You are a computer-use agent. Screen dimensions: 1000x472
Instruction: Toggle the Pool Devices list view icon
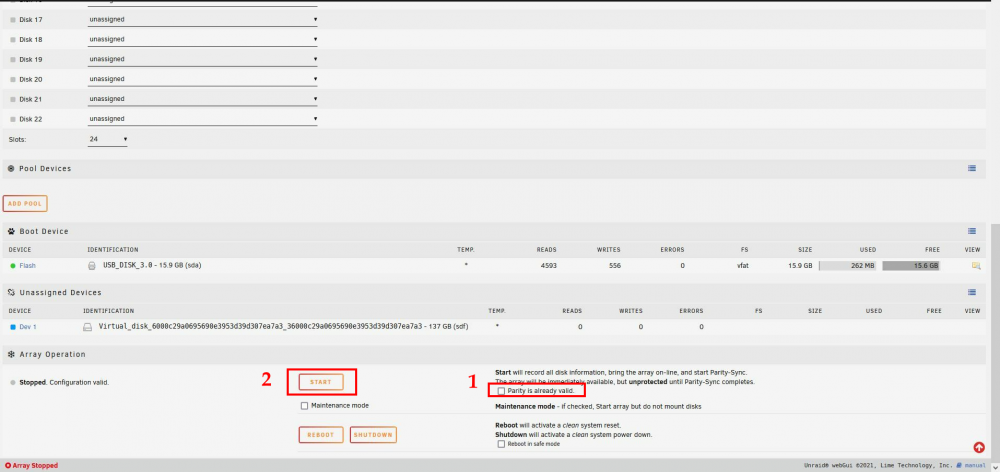[x=971, y=169]
